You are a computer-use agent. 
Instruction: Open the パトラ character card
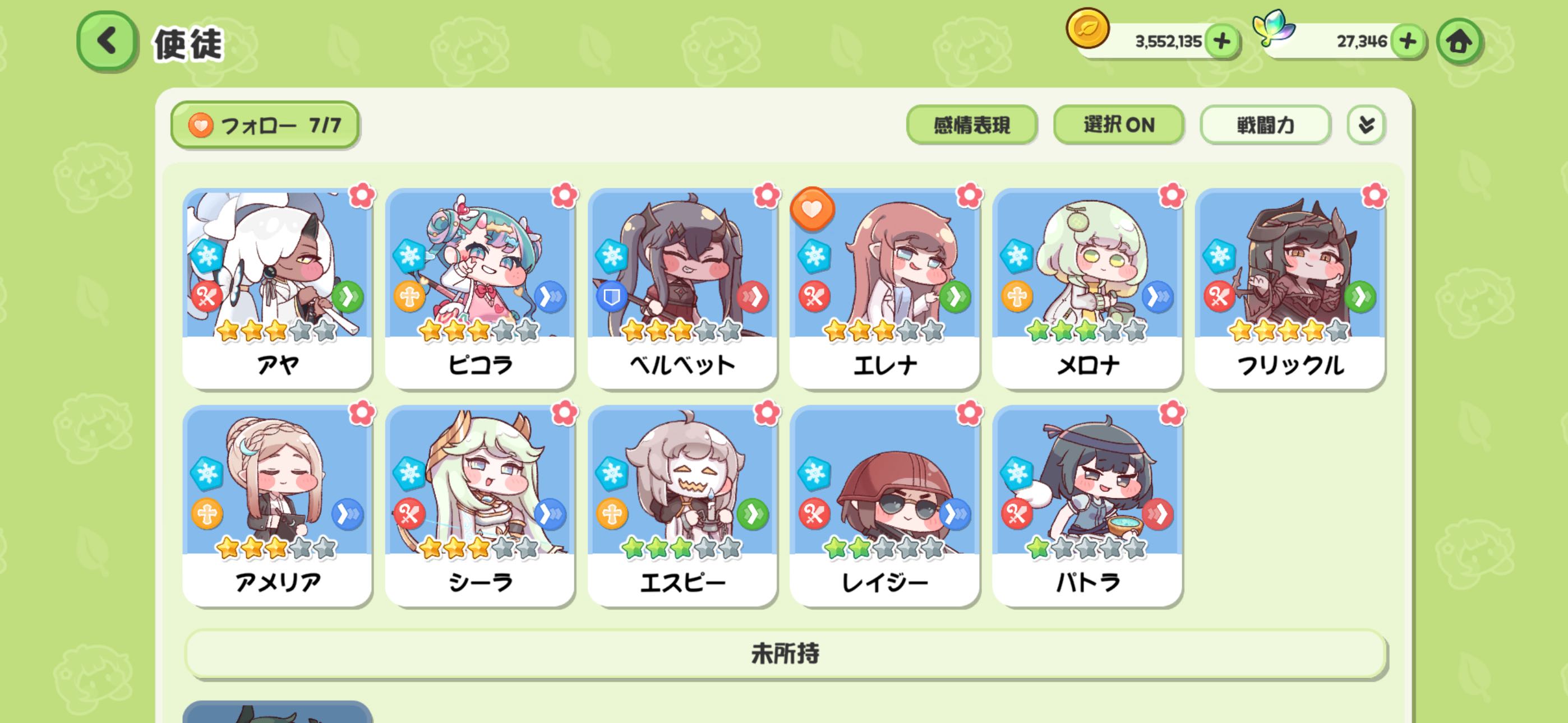pyautogui.click(x=1087, y=506)
